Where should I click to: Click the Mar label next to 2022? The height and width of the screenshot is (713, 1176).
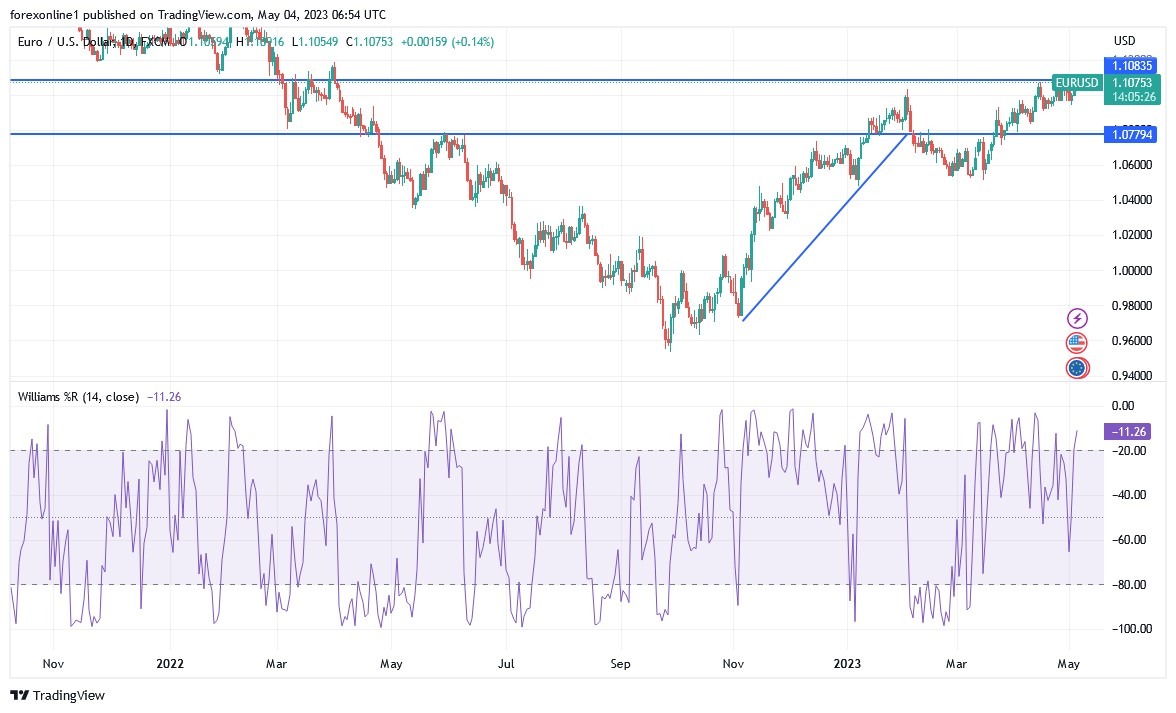[277, 664]
